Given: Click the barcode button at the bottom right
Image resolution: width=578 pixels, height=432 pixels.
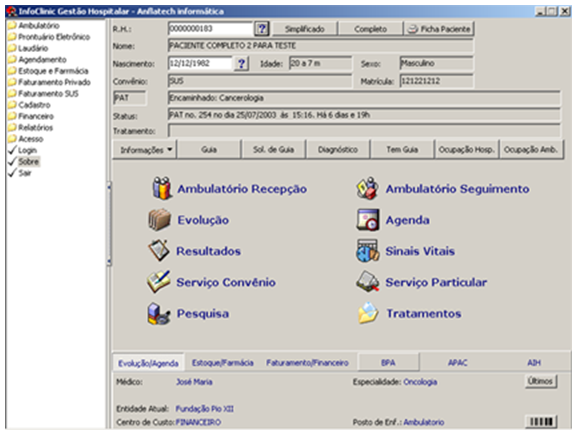Looking at the screenshot, I should click(541, 421).
